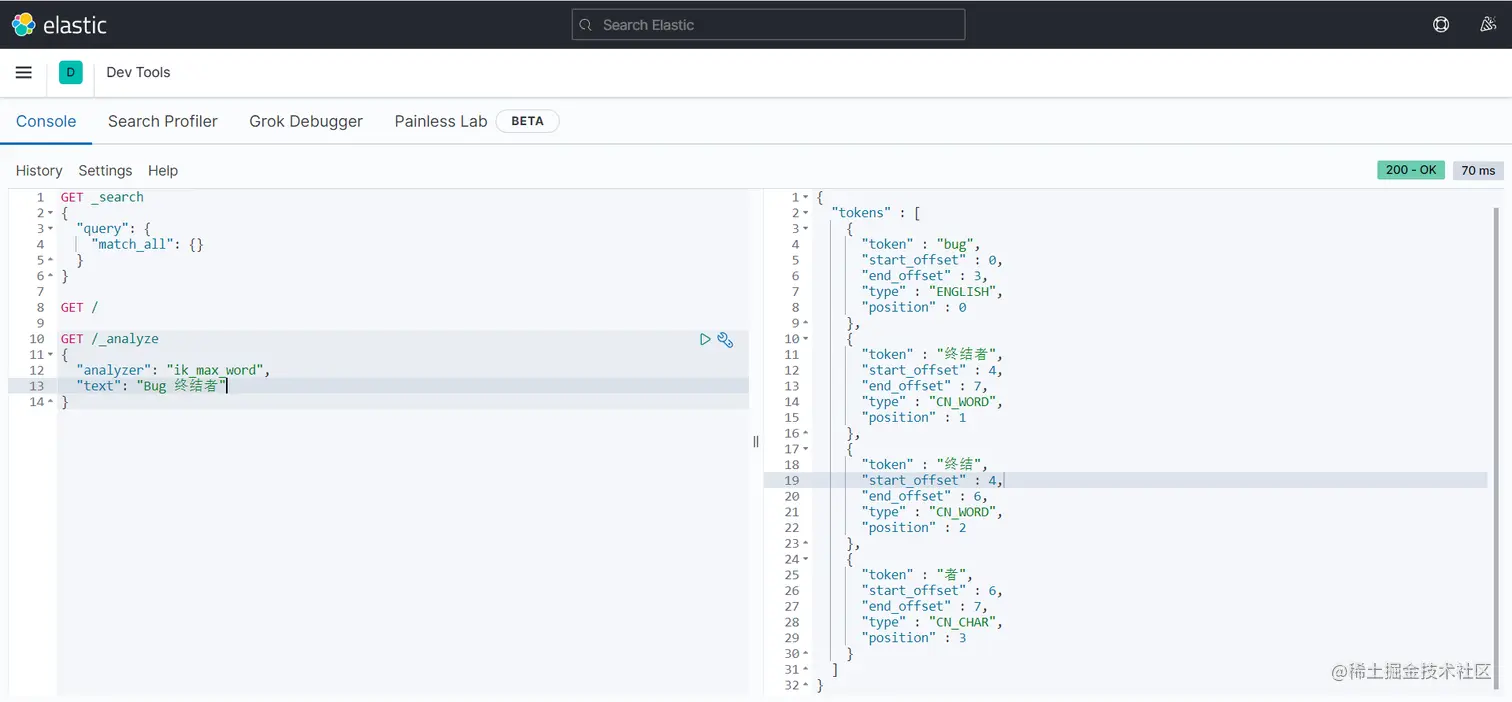The image size is (1512, 702).
Task: Switch to the Console tab
Action: 46,121
